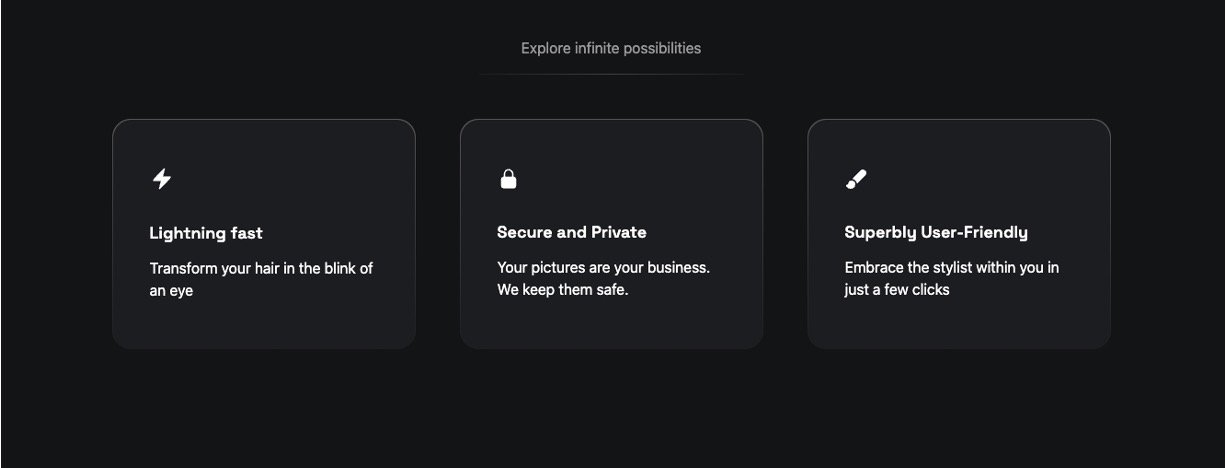Click the padlock icon
Image resolution: width=1226 pixels, height=468 pixels.
tap(508, 179)
